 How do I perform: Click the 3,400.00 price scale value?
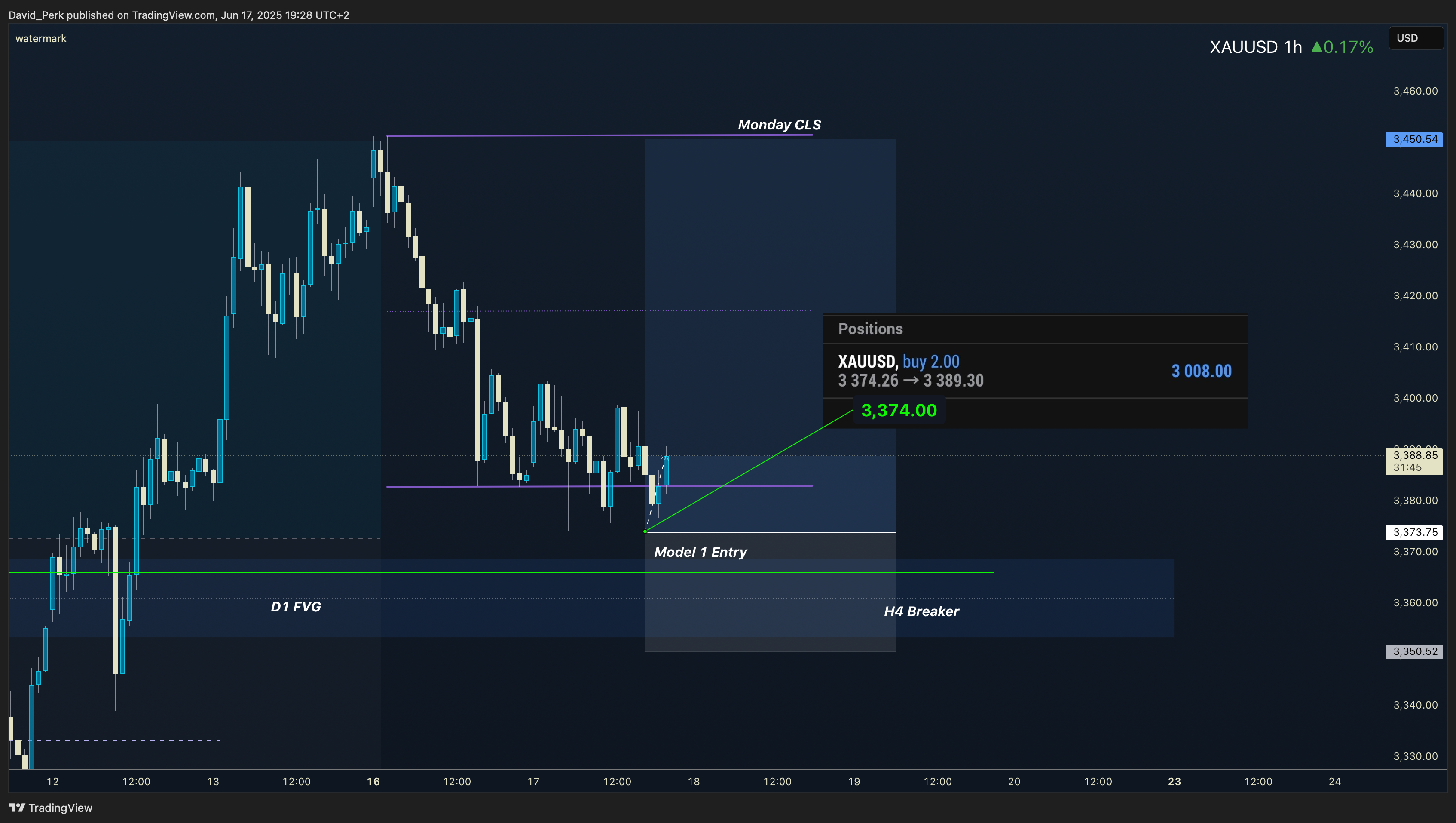[x=1415, y=398]
